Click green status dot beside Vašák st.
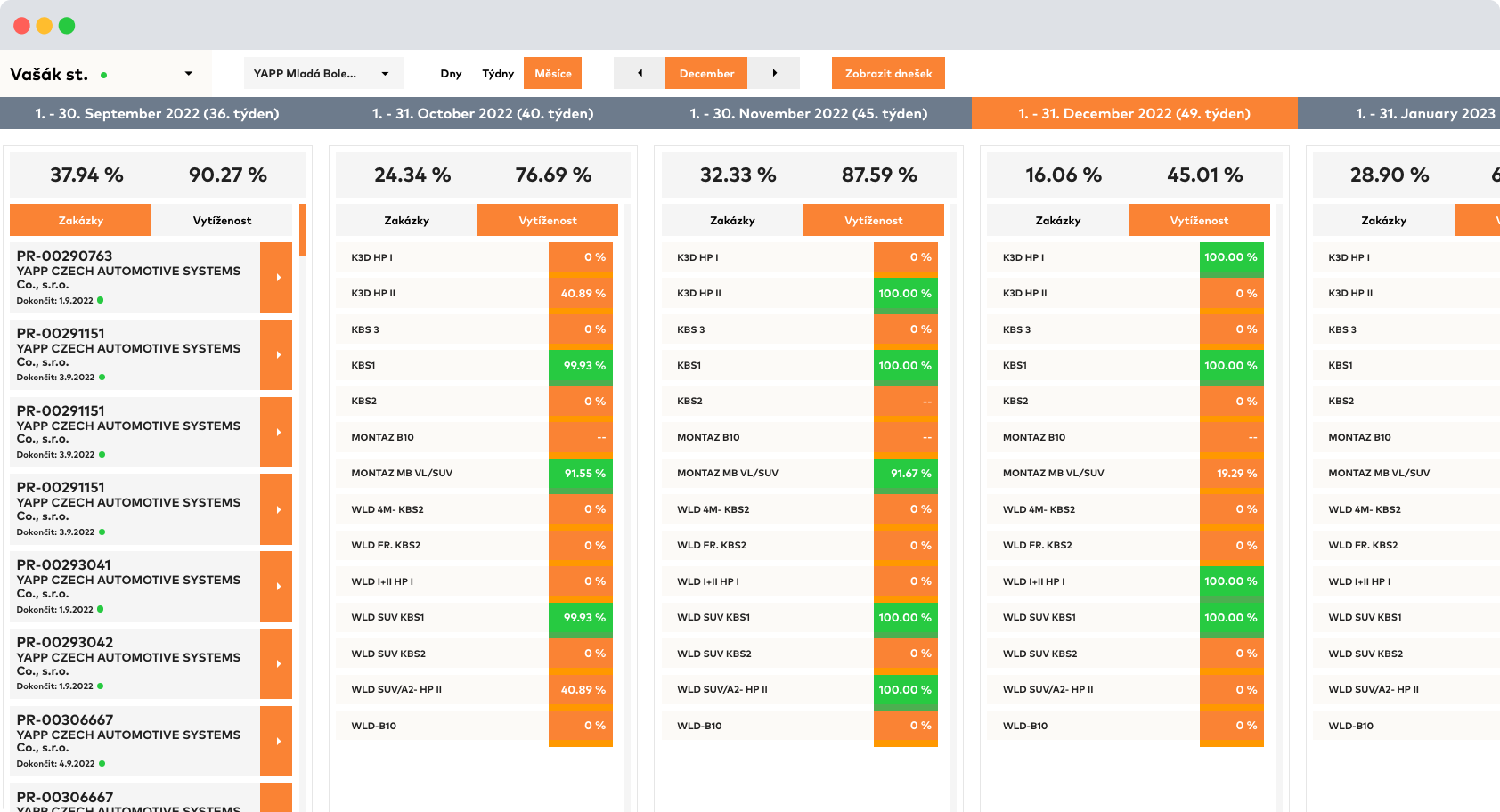 [104, 76]
